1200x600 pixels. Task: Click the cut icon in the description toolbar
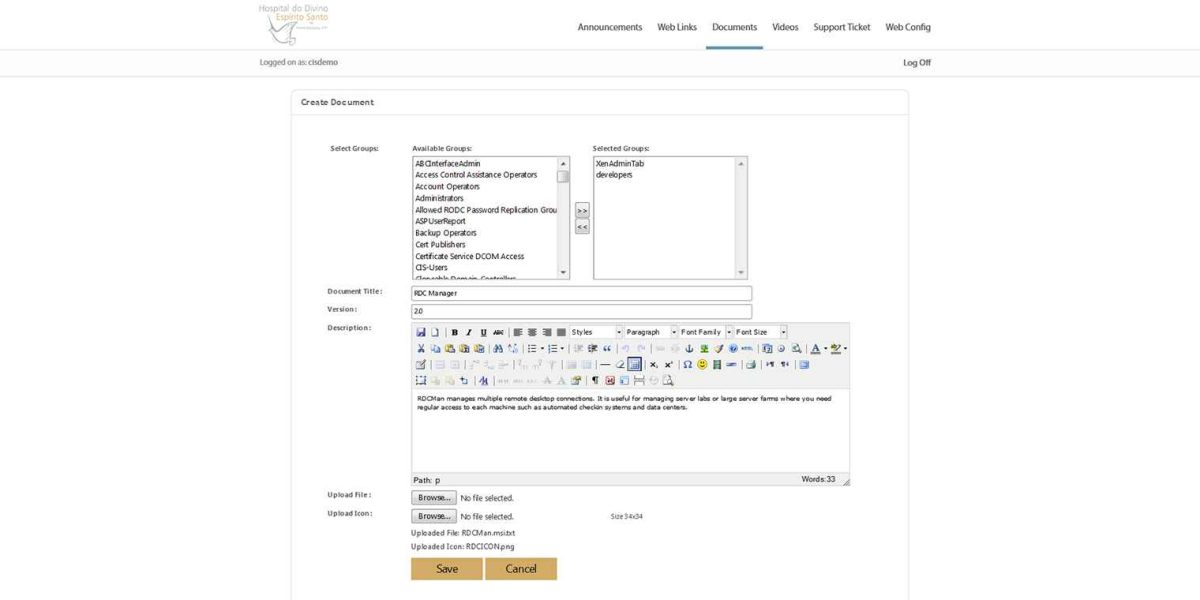[421, 348]
